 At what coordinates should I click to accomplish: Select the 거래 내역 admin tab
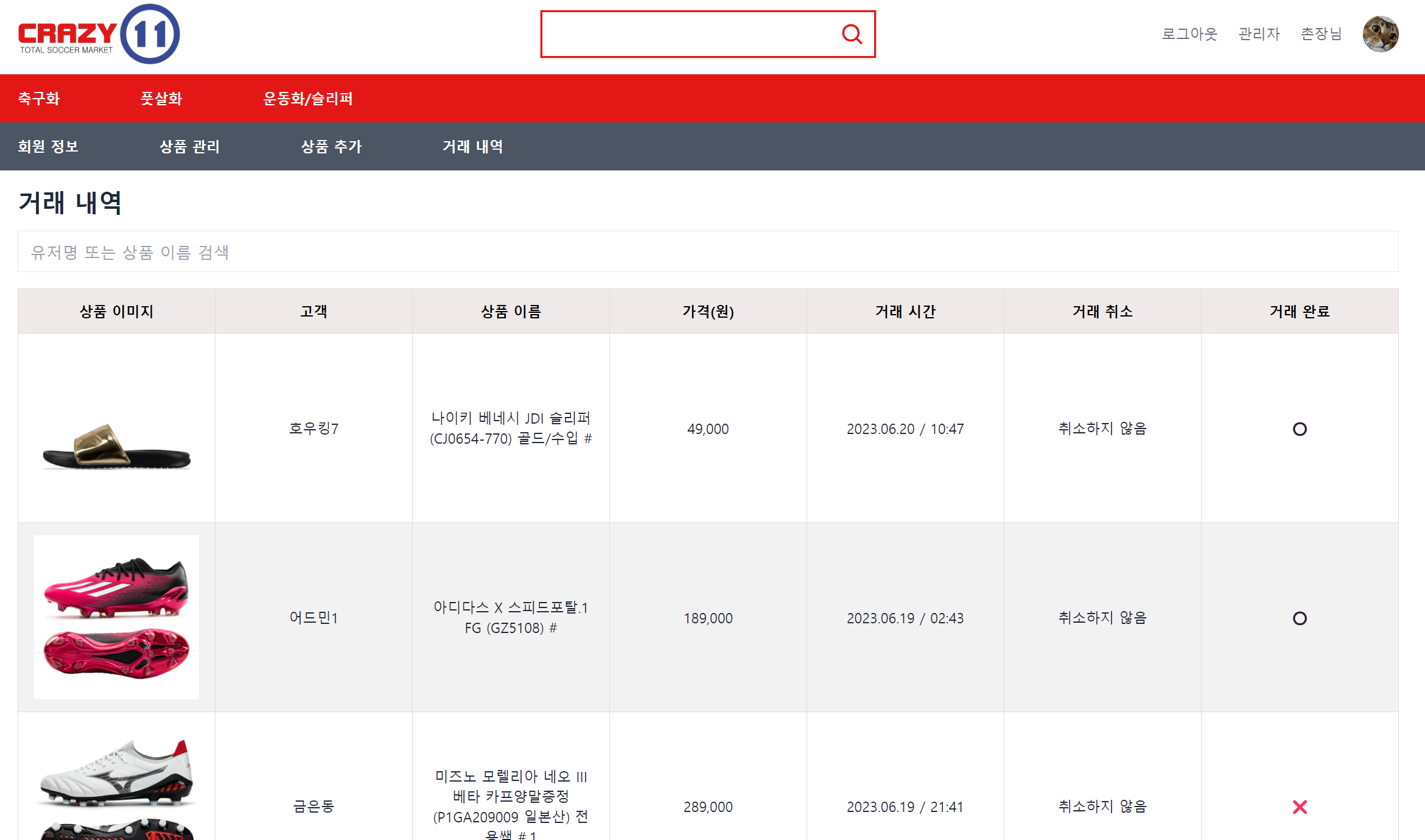click(x=472, y=147)
